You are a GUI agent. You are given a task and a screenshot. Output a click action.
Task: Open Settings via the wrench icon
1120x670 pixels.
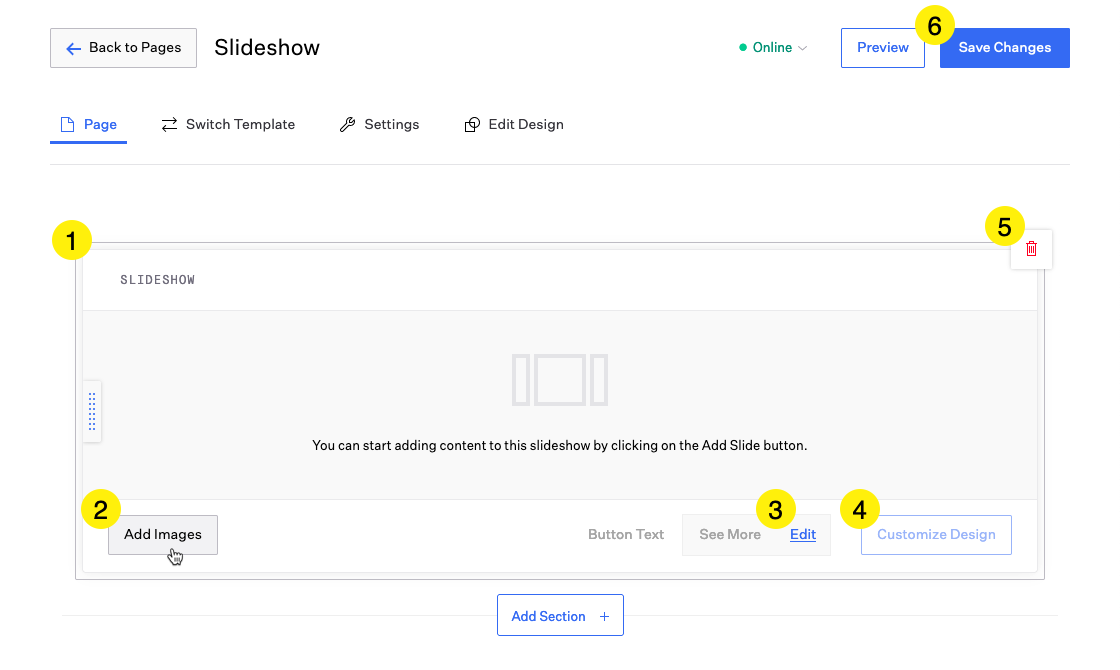348,125
